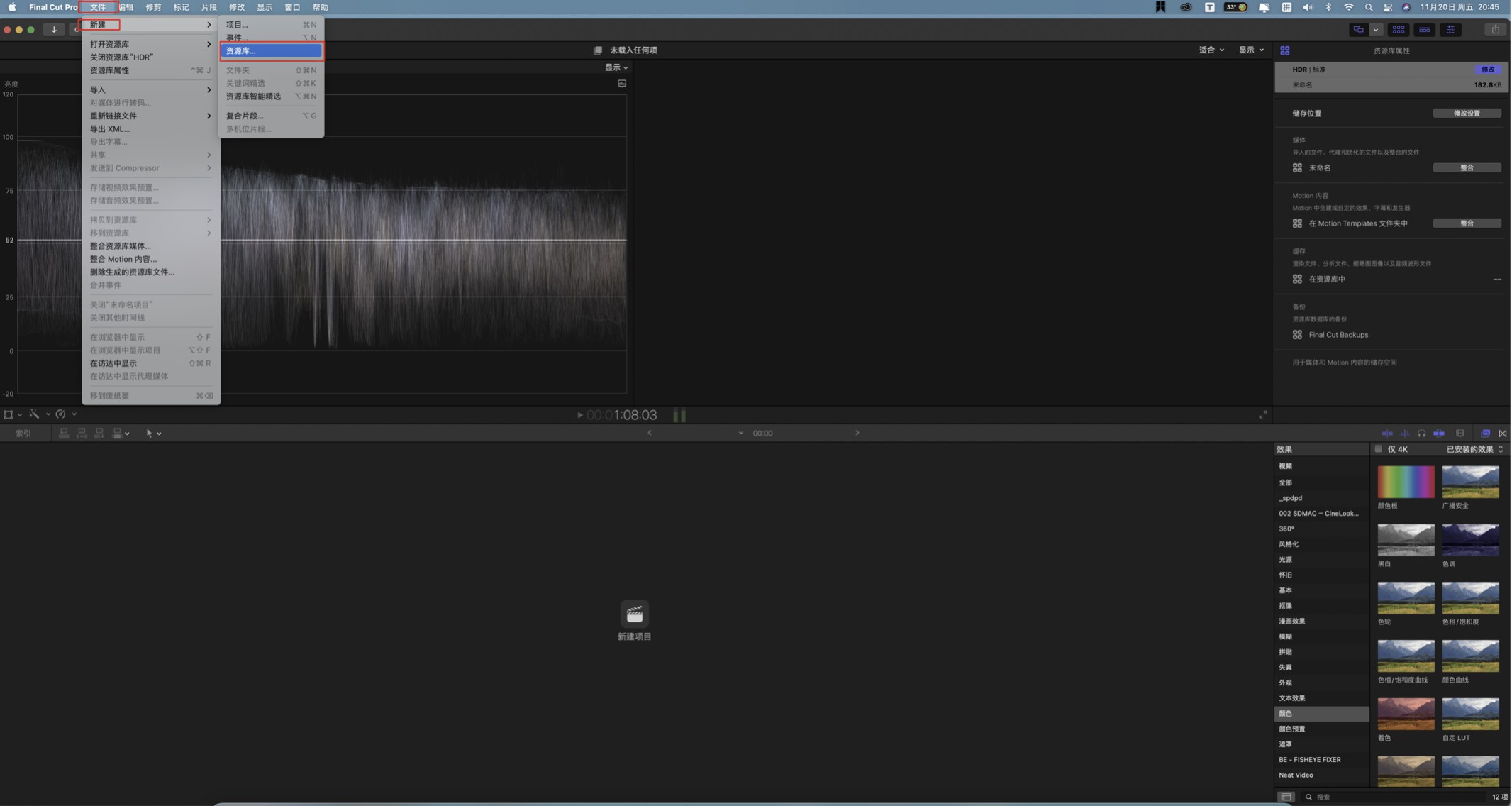Click secondary display monitors icon
Screen dimensions: 1512x806
[x=1358, y=30]
